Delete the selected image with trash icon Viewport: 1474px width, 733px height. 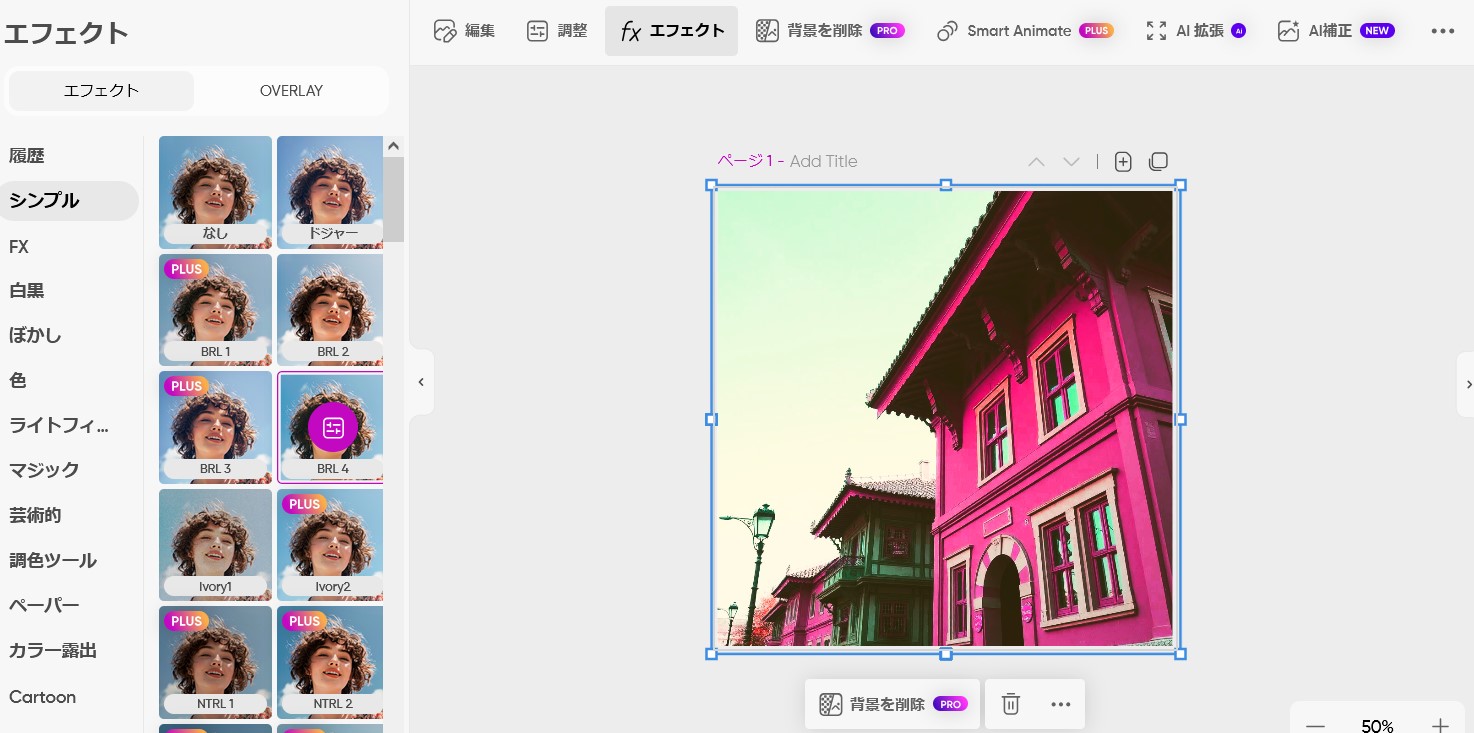pos(1011,704)
